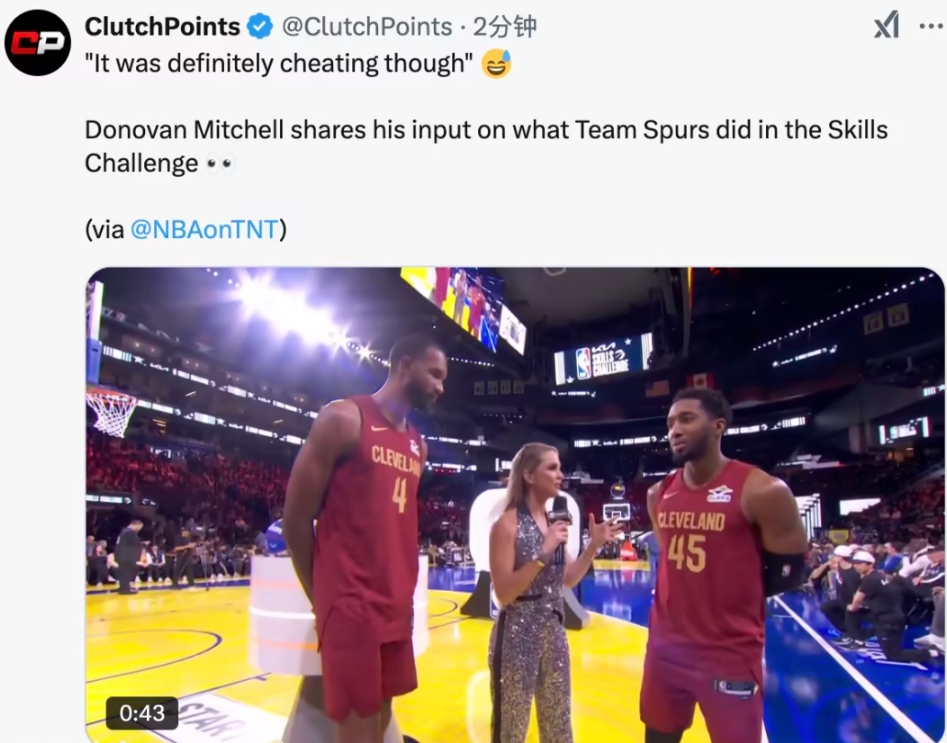Click the quoted "It was definitely cheating though" text
Image resolution: width=947 pixels, height=743 pixels.
279,63
